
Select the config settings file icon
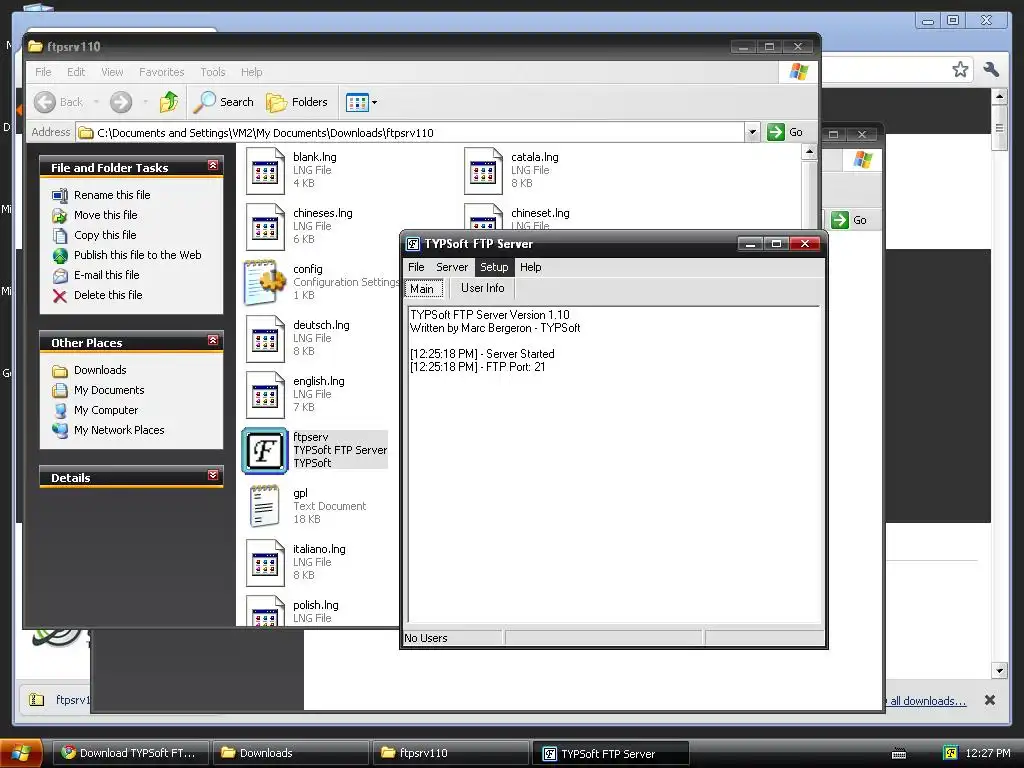click(264, 283)
